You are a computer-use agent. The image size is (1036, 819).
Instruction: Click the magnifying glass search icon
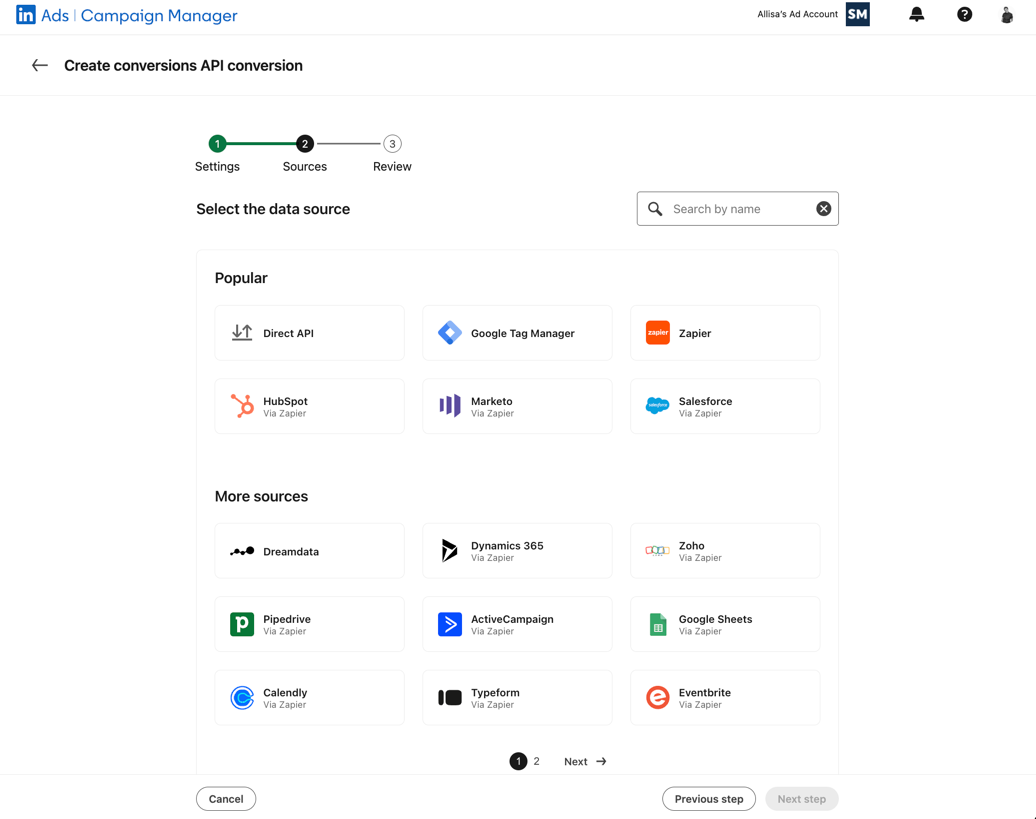click(655, 209)
